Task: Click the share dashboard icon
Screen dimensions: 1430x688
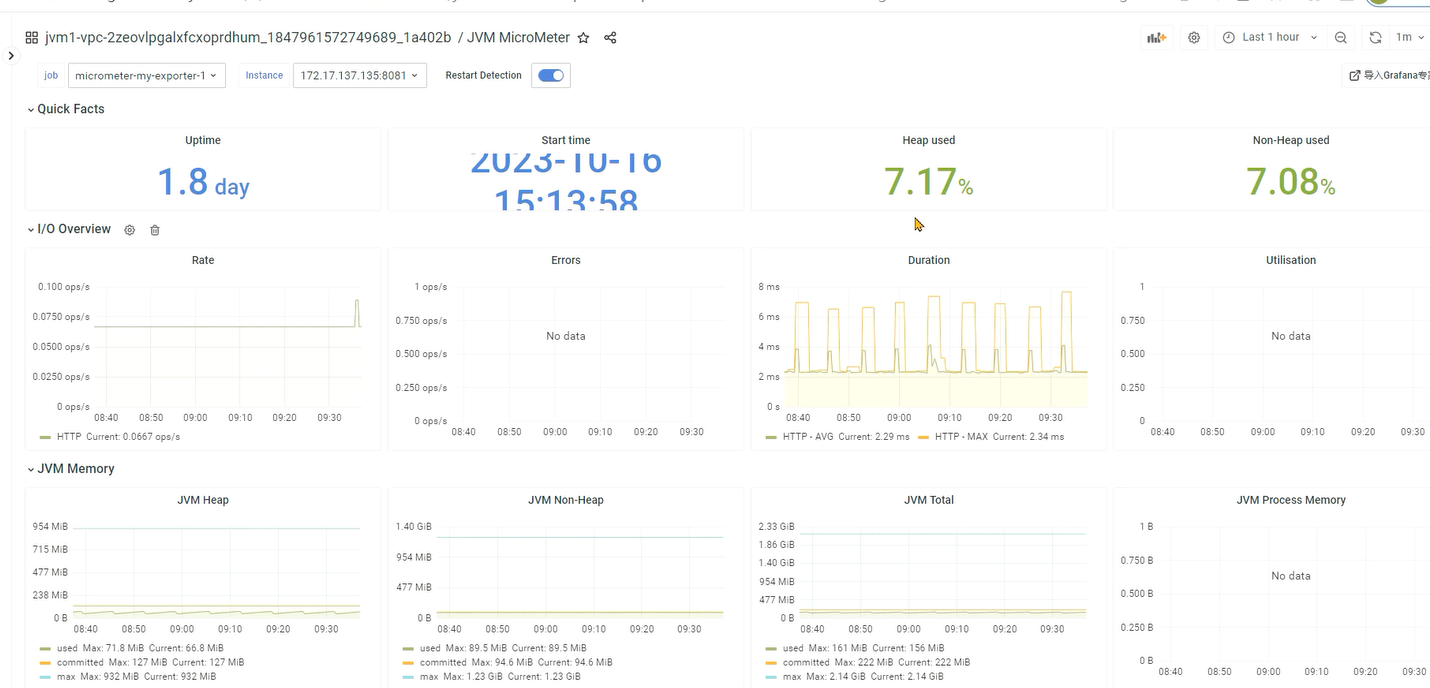Action: point(610,38)
